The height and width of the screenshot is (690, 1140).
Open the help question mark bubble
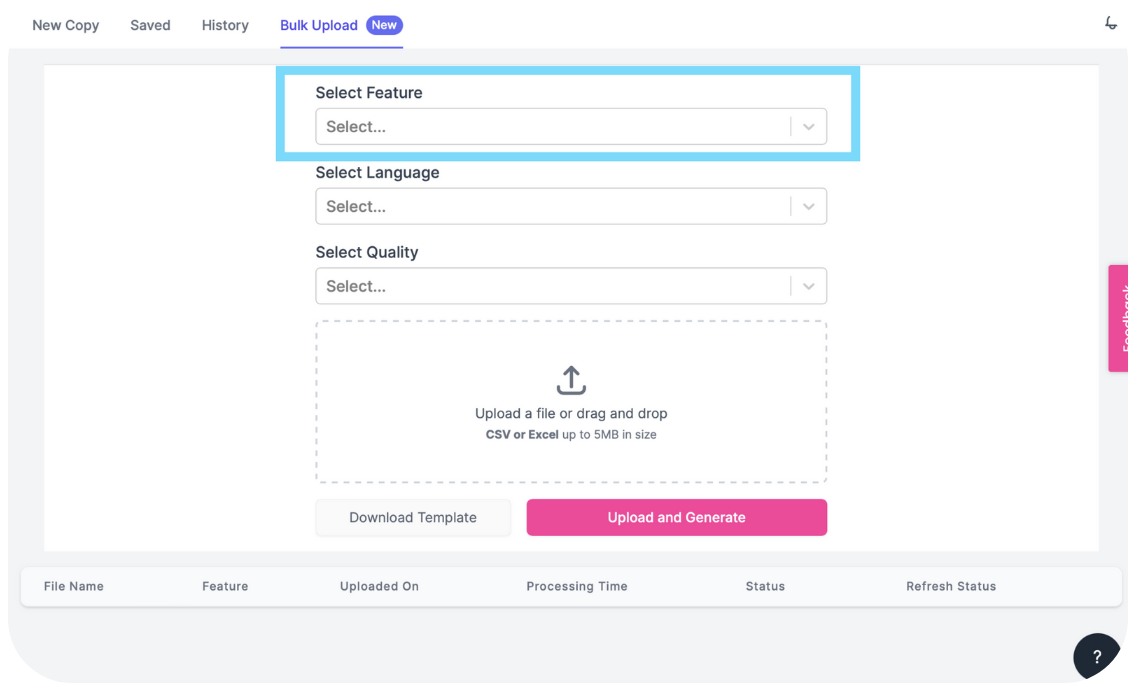[x=1096, y=656]
